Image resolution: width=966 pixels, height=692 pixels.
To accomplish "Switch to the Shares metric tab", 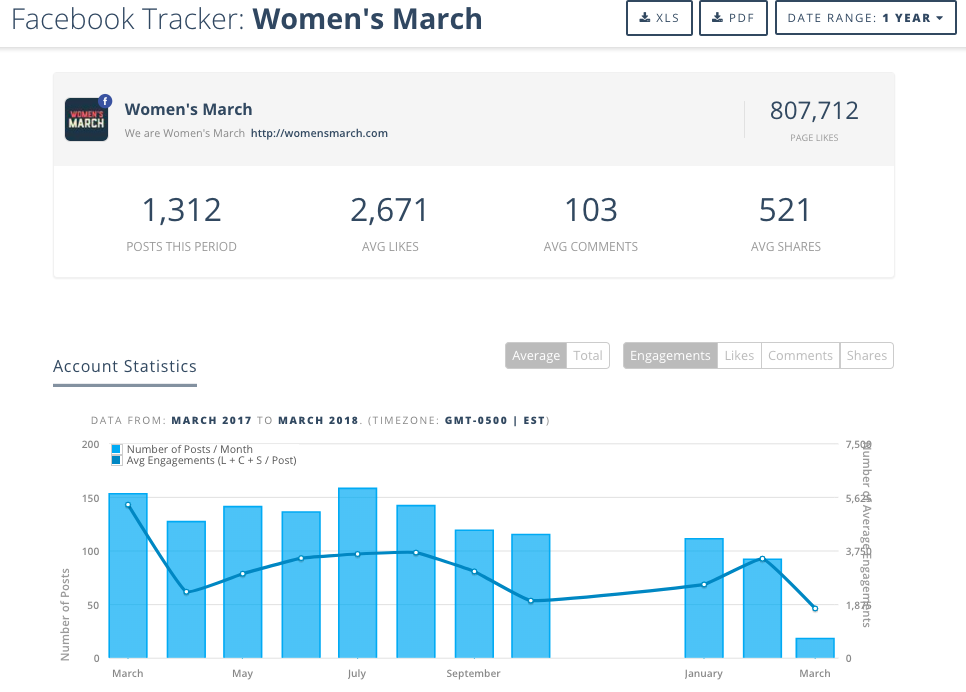I will 867,356.
